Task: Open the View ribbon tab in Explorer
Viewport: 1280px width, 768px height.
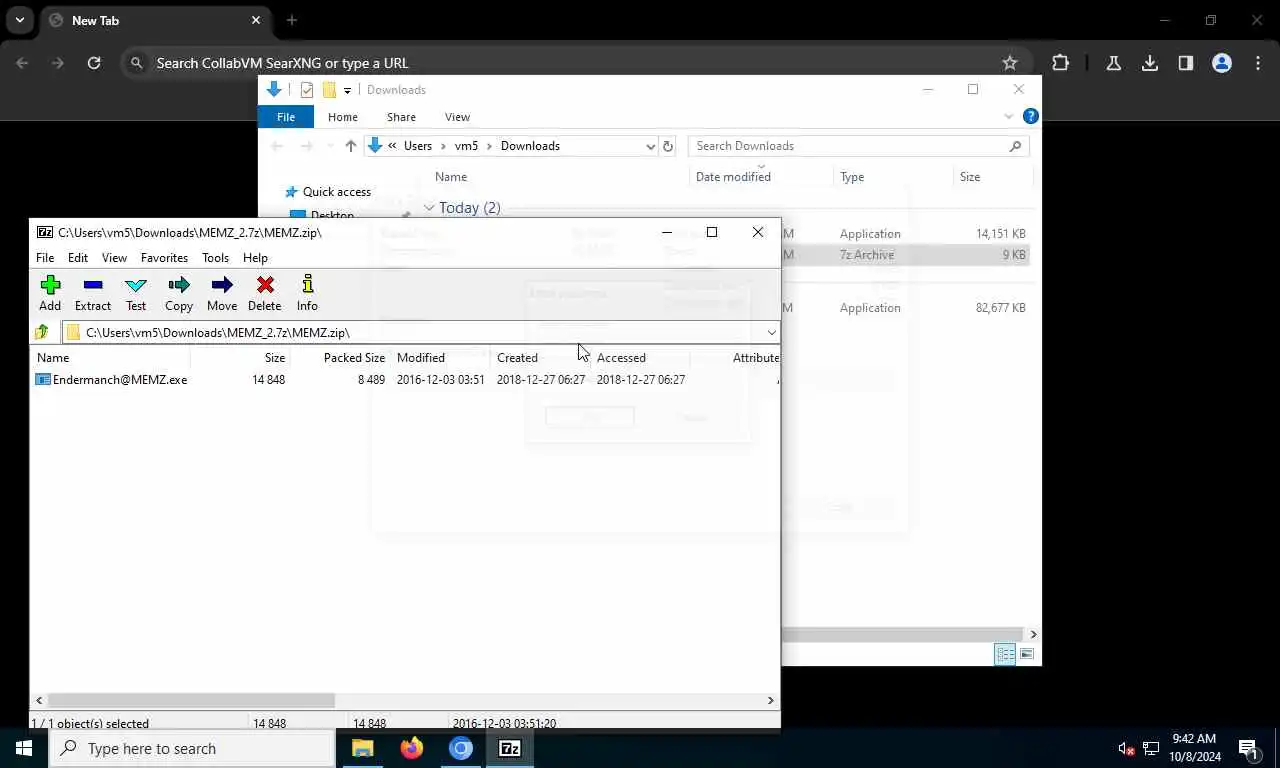Action: coord(457,117)
